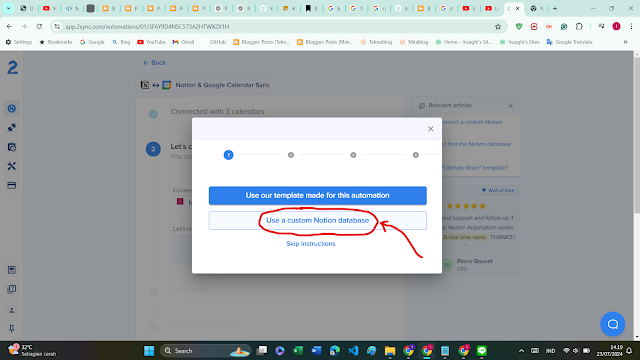Open the automations sync icon in sidebar

[x=11, y=109]
